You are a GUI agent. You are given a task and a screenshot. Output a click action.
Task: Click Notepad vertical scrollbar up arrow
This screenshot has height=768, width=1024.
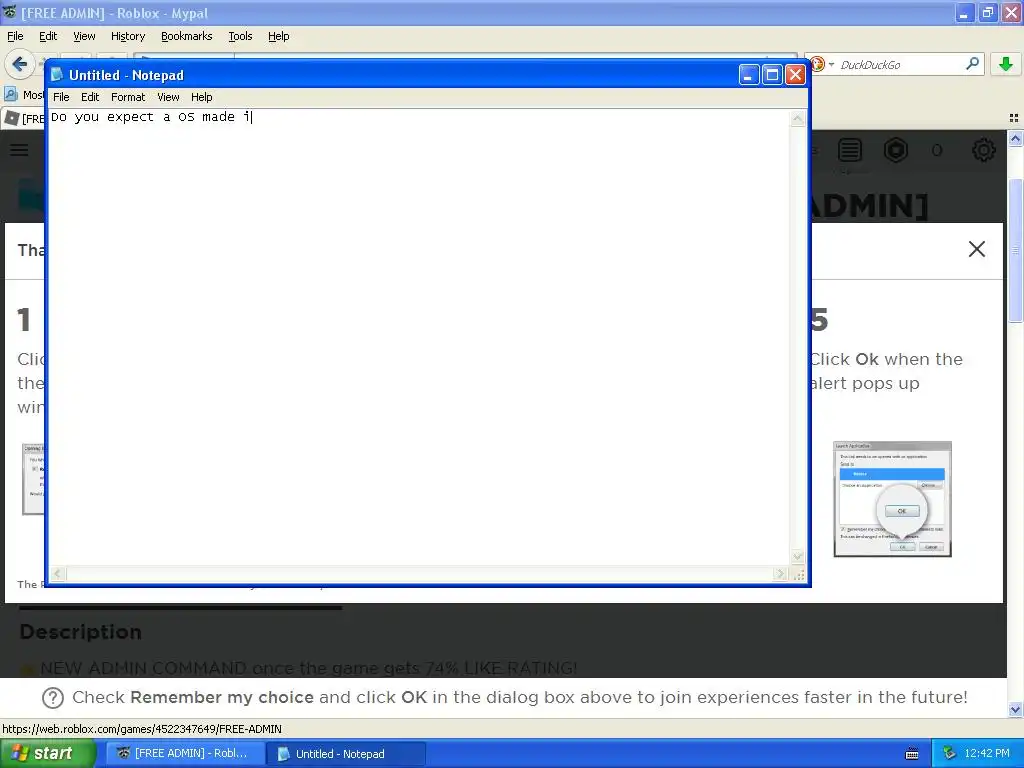pyautogui.click(x=797, y=118)
